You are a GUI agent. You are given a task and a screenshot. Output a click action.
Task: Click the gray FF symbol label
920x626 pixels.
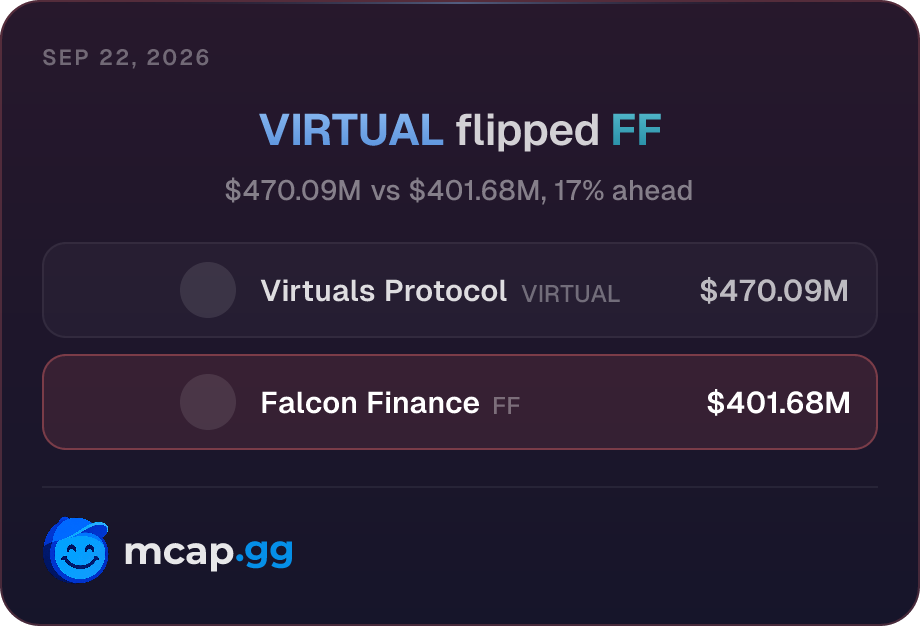(506, 405)
